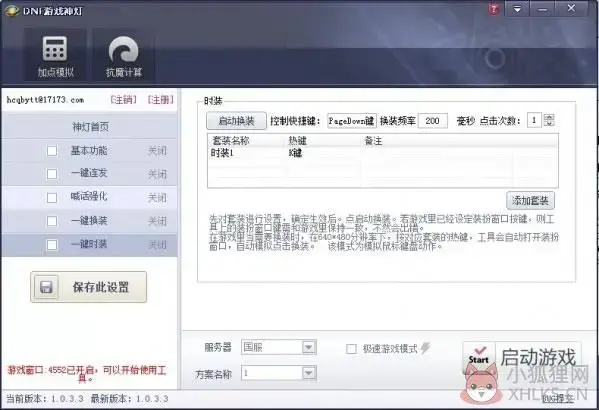
Task: Open the title bar dropdown menu arrow
Action: click(x=517, y=9)
